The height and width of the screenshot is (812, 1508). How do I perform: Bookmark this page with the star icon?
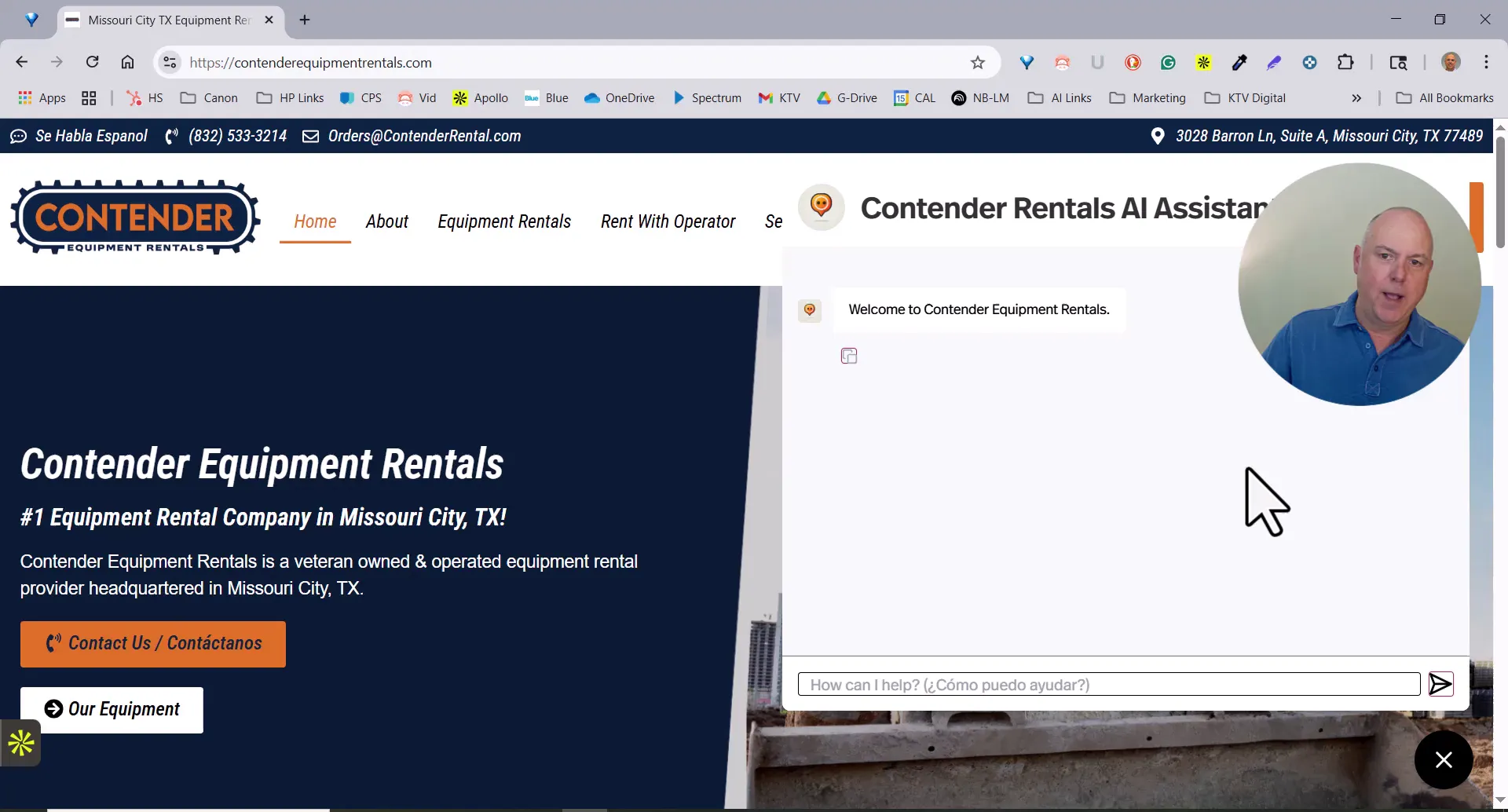(x=978, y=62)
